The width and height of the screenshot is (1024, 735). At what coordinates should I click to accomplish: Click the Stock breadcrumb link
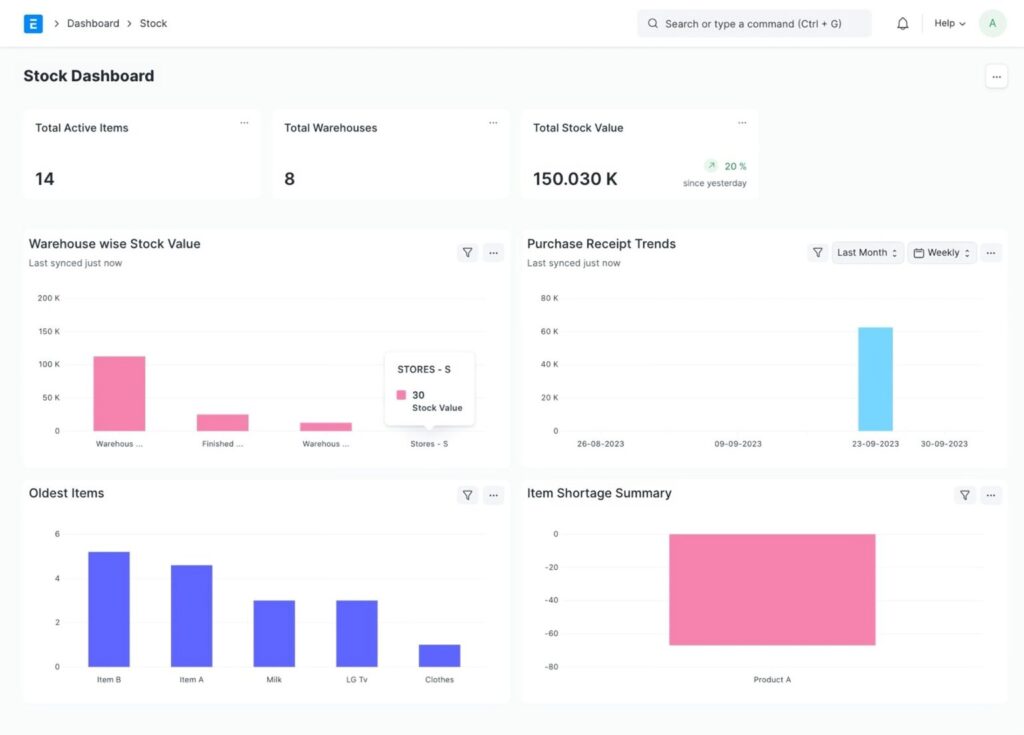[x=153, y=24]
